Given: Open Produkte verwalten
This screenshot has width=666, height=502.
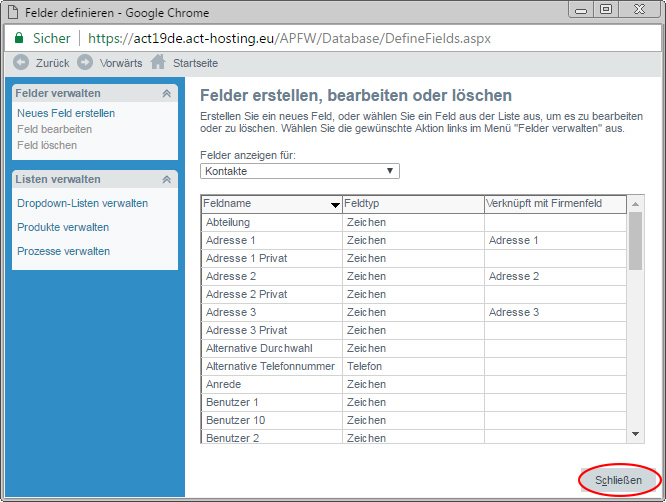Looking at the screenshot, I should pyautogui.click(x=63, y=227).
